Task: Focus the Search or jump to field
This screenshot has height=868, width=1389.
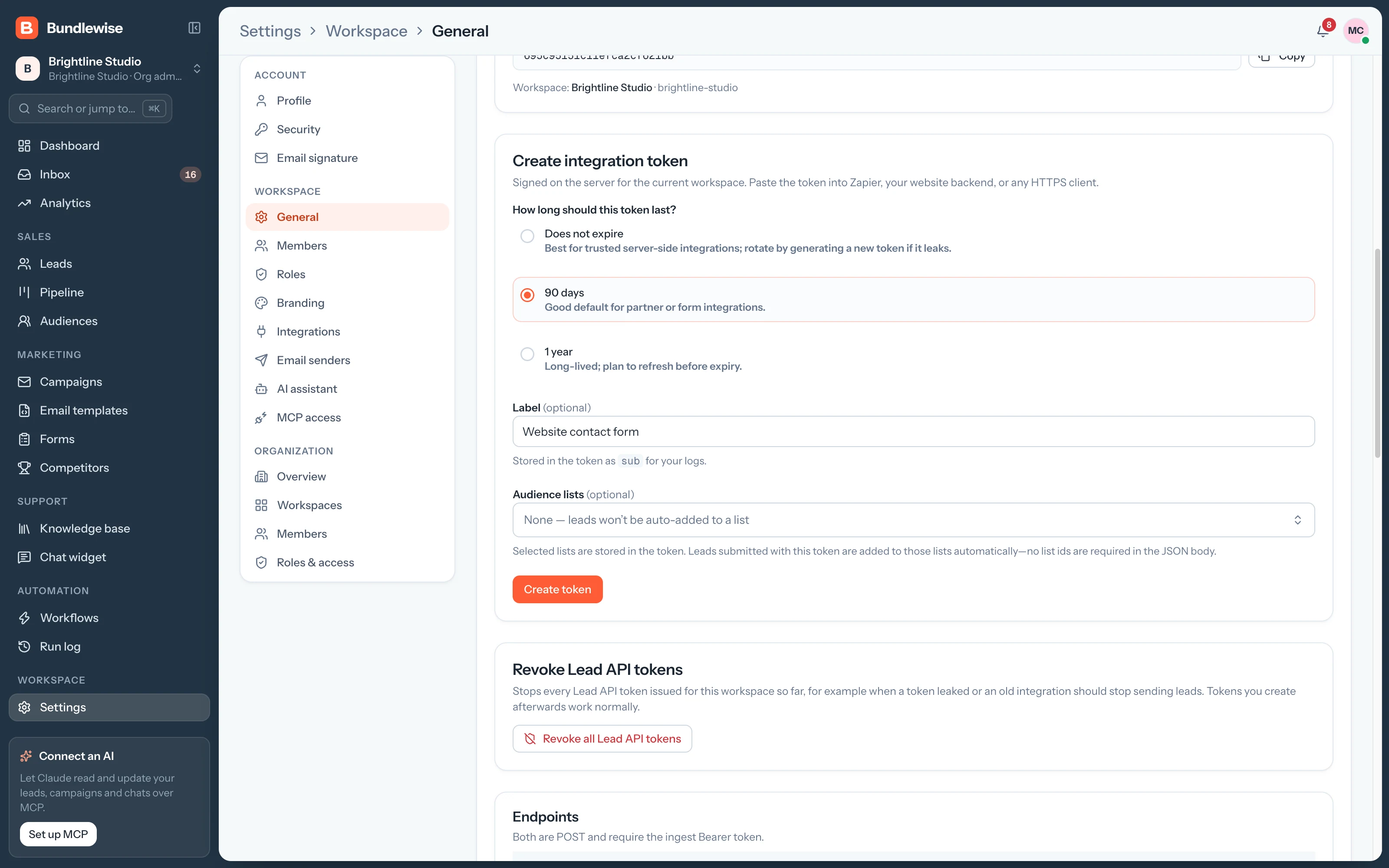Action: [x=91, y=108]
